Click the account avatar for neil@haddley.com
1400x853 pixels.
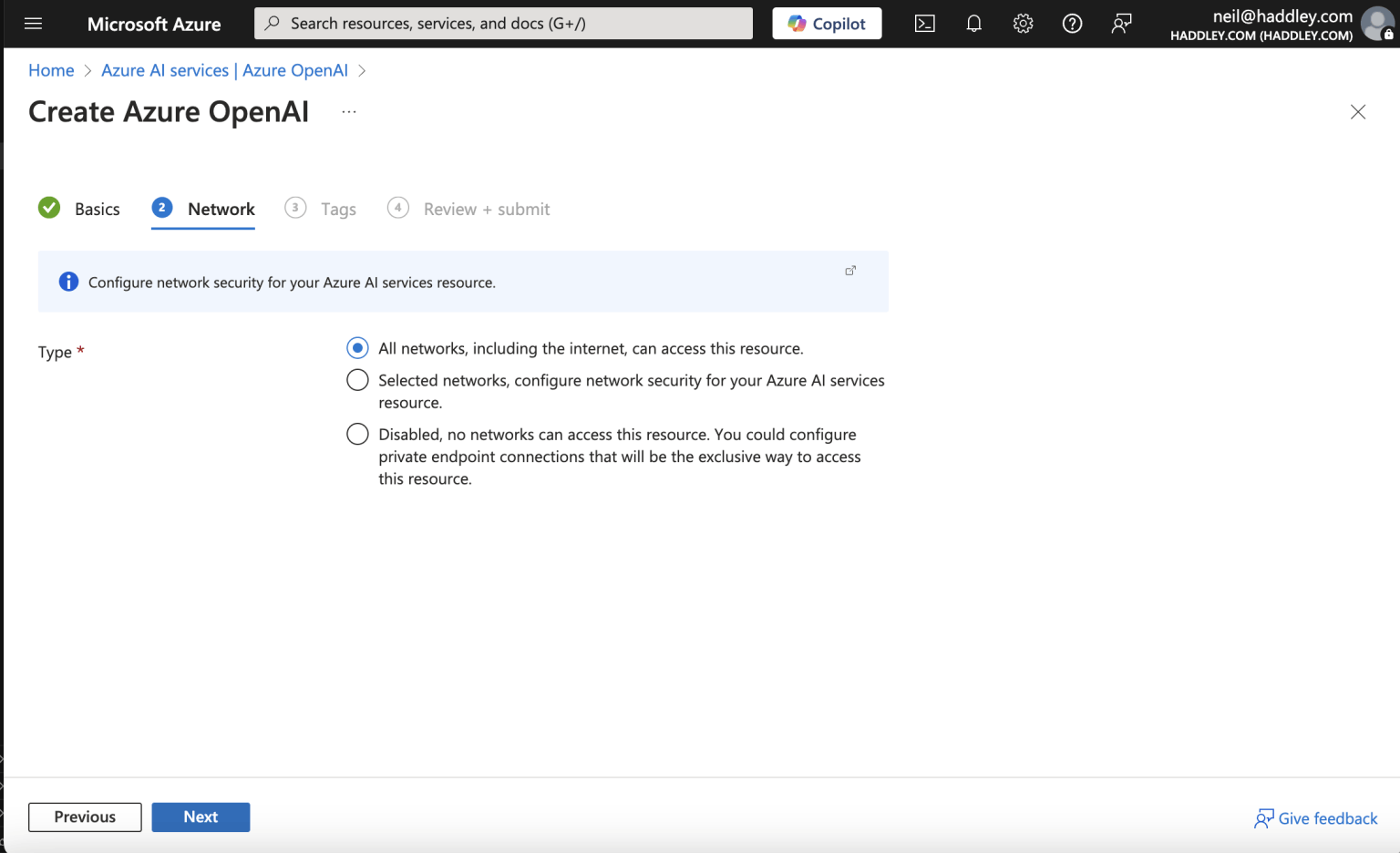tap(1376, 24)
